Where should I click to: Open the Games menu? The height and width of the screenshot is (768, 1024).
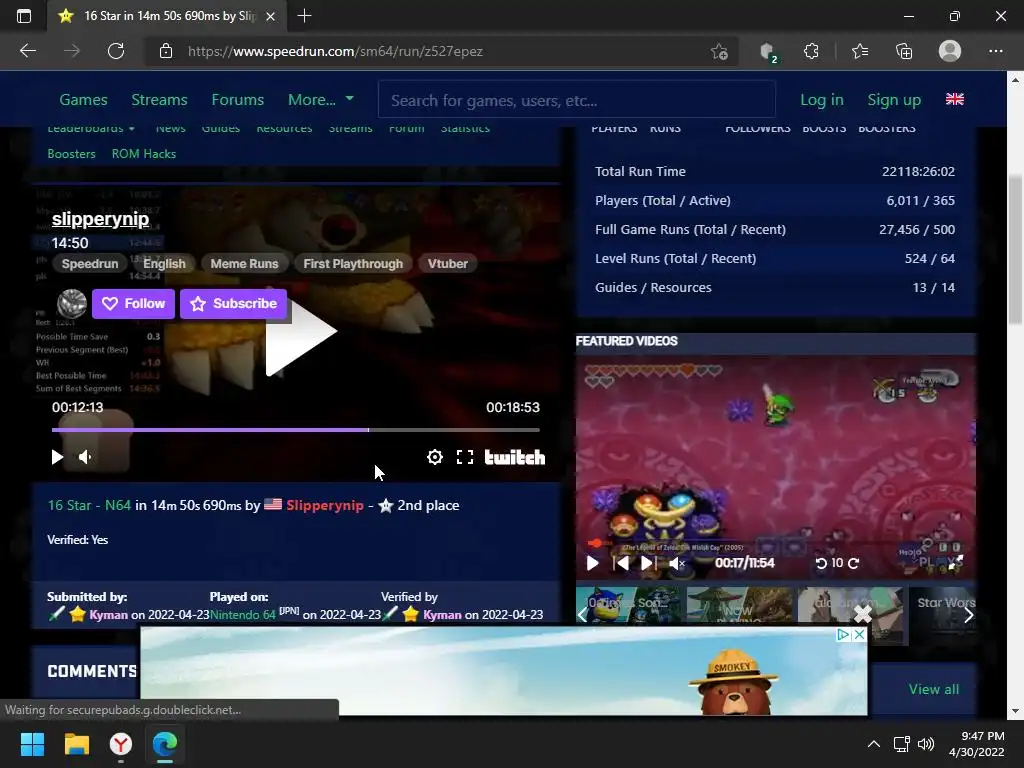[x=84, y=100]
